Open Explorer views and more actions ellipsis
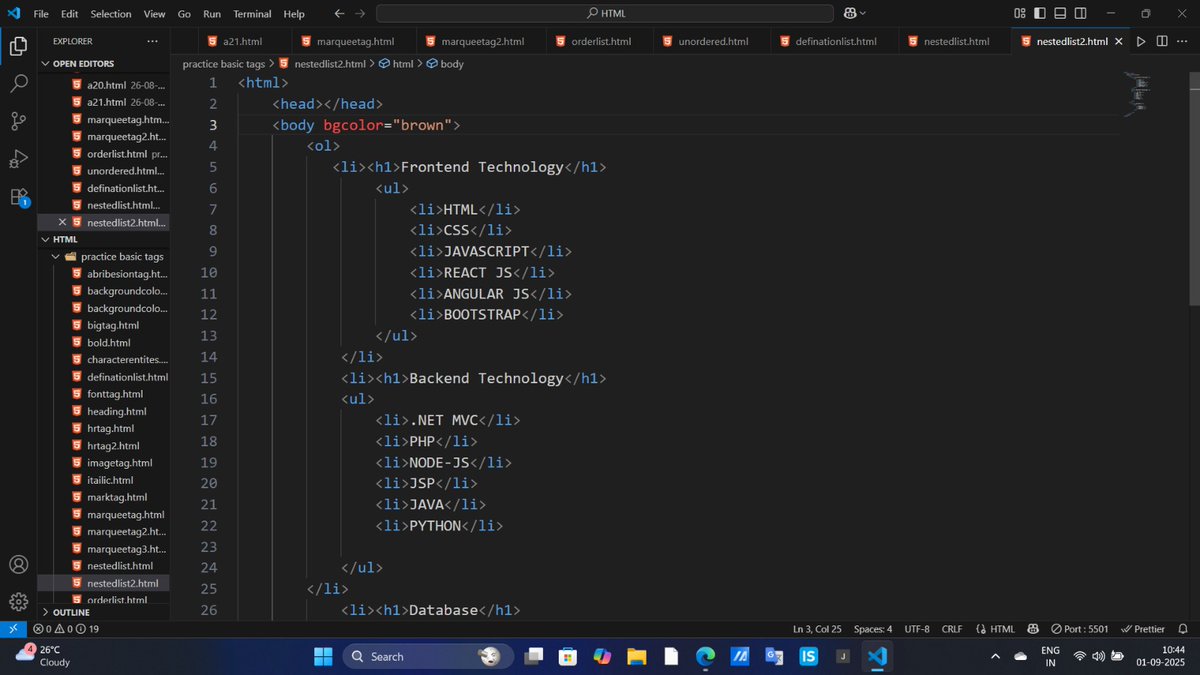This screenshot has width=1200, height=675. pos(152,41)
